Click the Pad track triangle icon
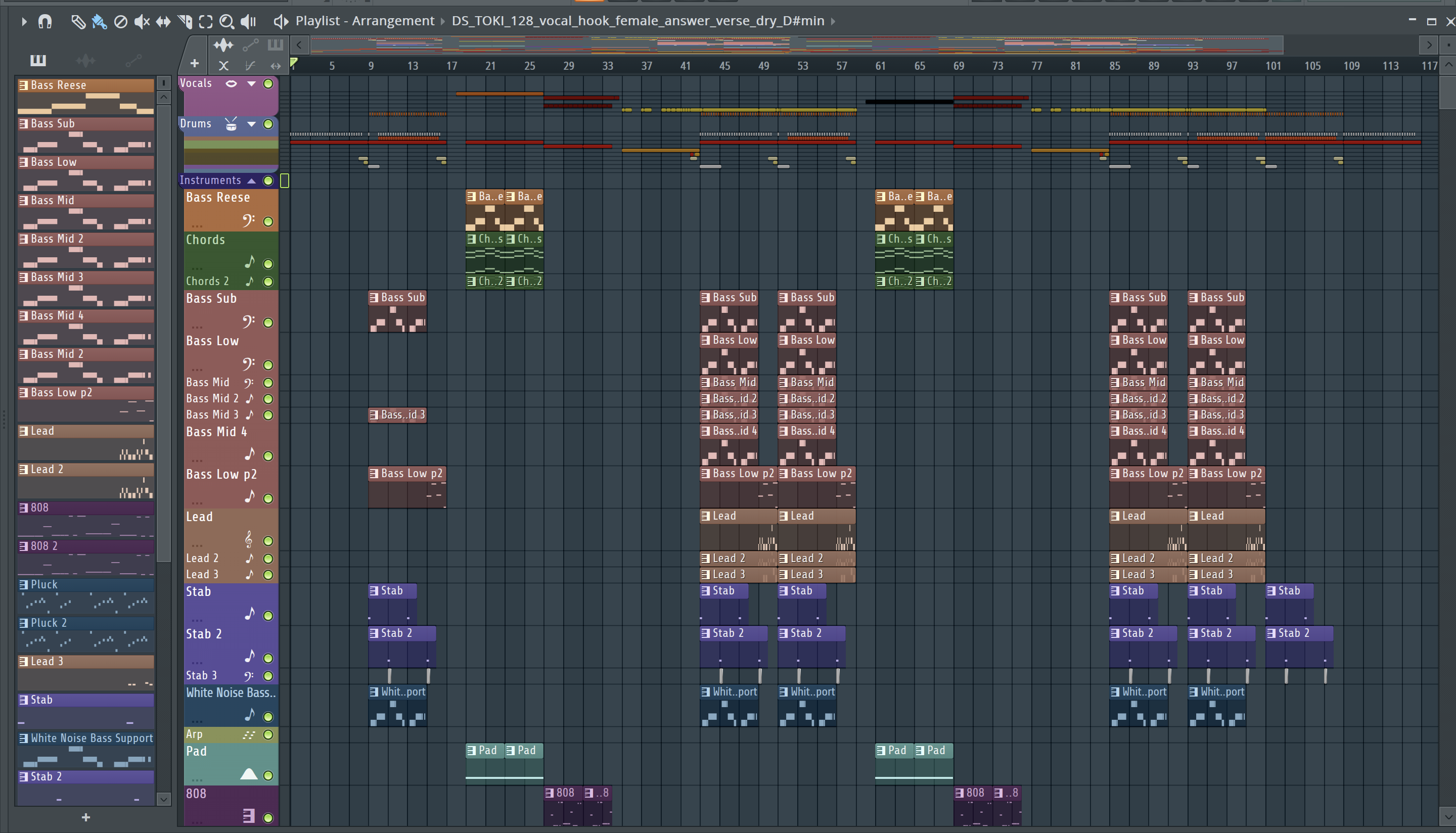This screenshot has width=1456, height=833. (248, 775)
